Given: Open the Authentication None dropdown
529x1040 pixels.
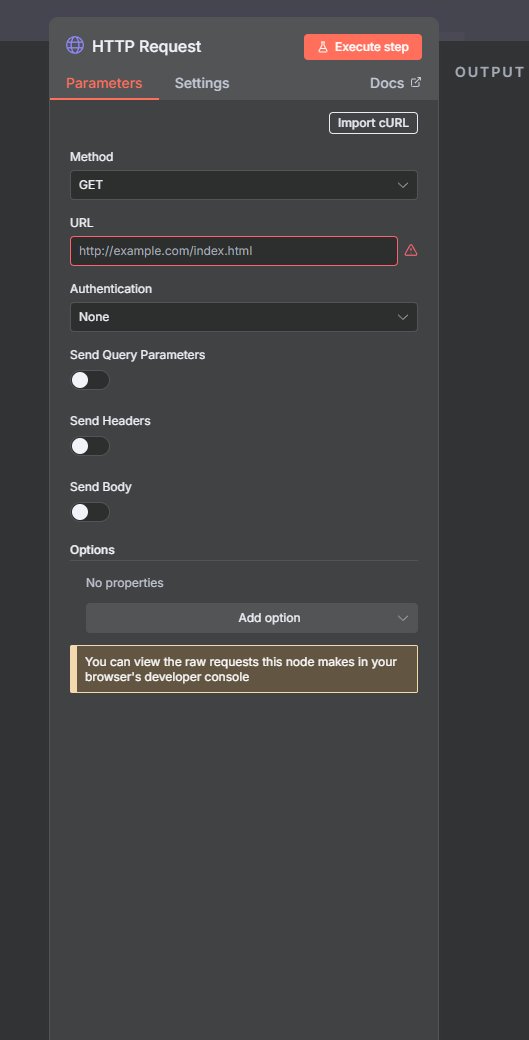Looking at the screenshot, I should click(x=244, y=317).
